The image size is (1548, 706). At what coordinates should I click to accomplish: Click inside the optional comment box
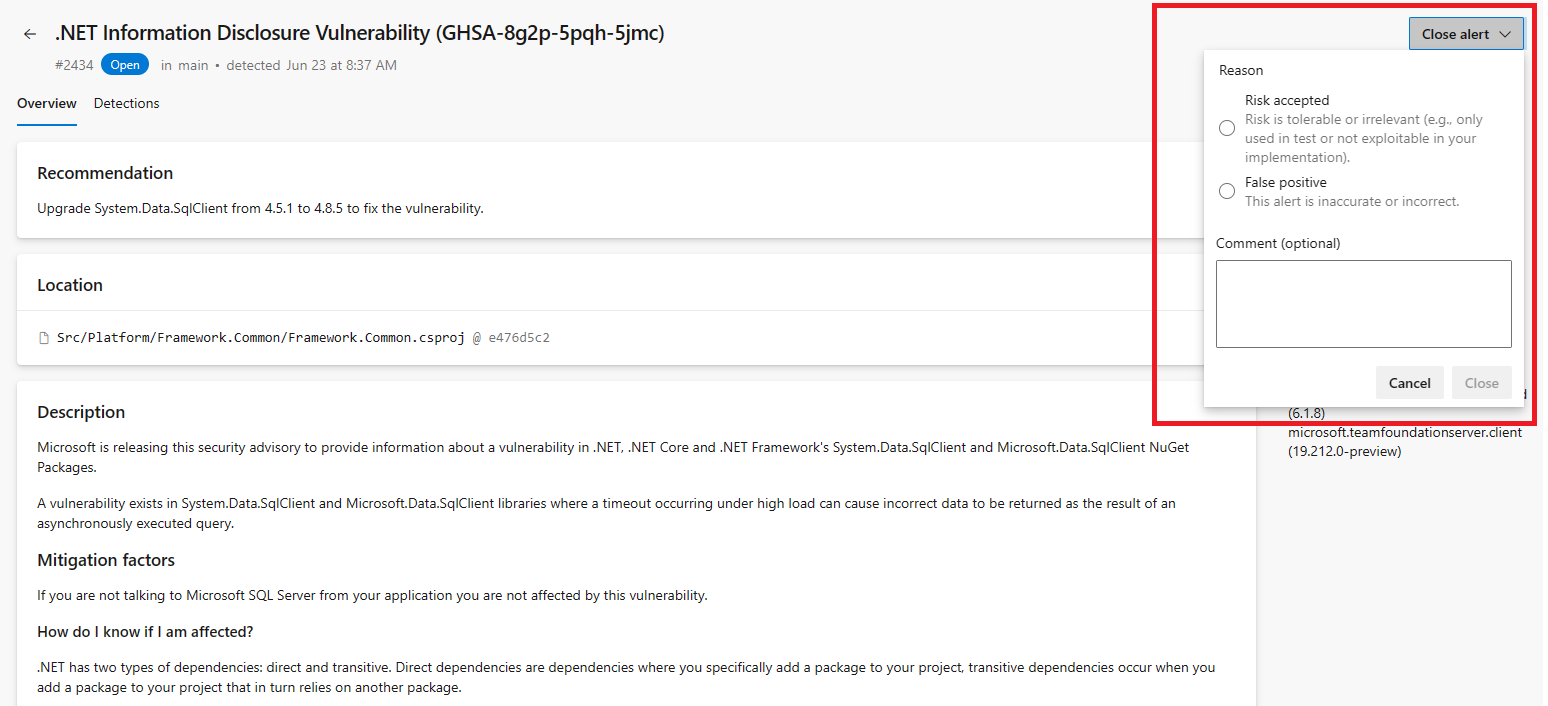pos(1363,303)
